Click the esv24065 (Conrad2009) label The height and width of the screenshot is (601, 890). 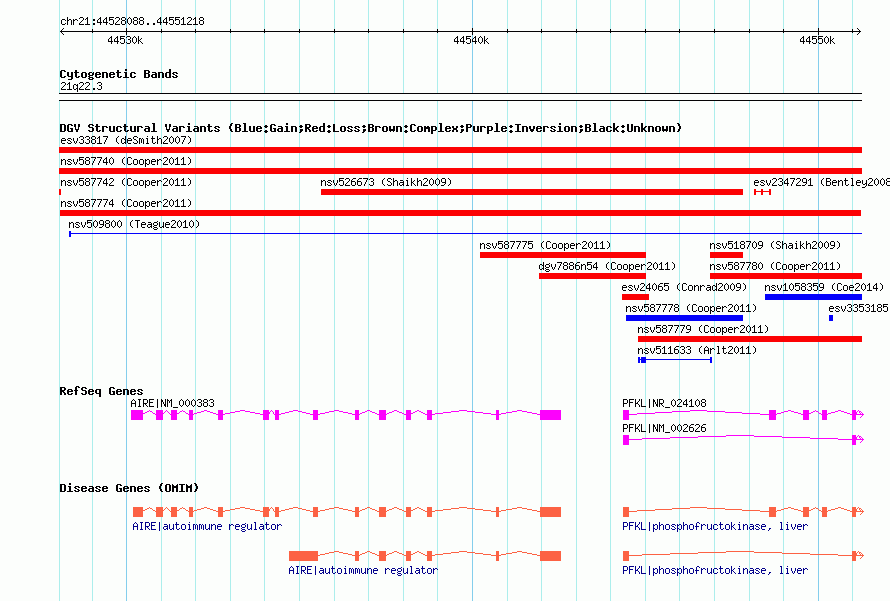click(x=685, y=287)
